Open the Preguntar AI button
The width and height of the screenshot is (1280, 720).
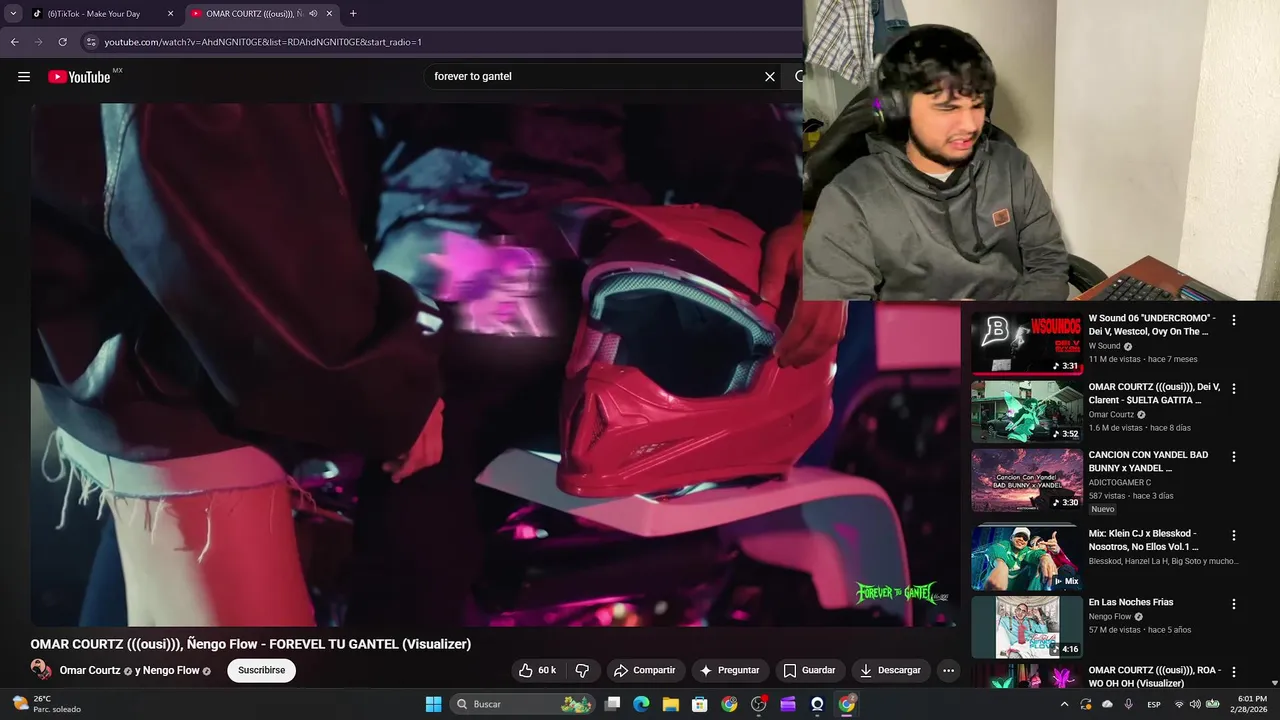(729, 670)
